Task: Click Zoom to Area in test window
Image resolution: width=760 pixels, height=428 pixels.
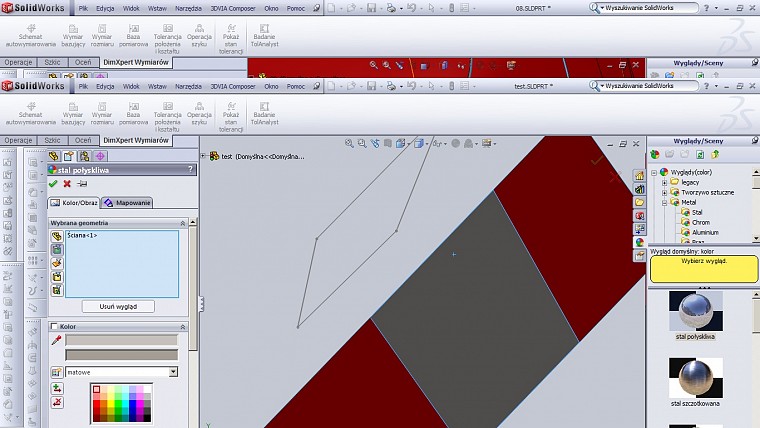Action: pyautogui.click(x=362, y=143)
